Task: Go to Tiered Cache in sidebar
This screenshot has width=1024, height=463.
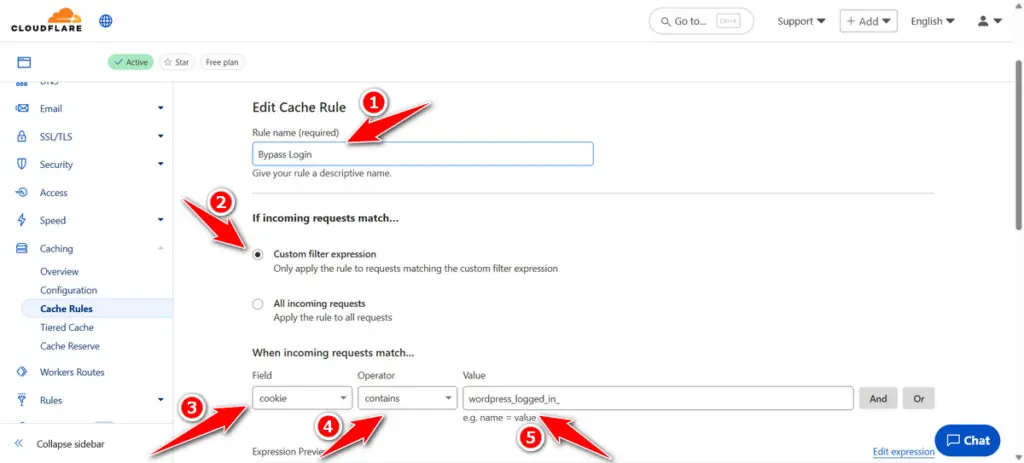Action: pos(67,327)
